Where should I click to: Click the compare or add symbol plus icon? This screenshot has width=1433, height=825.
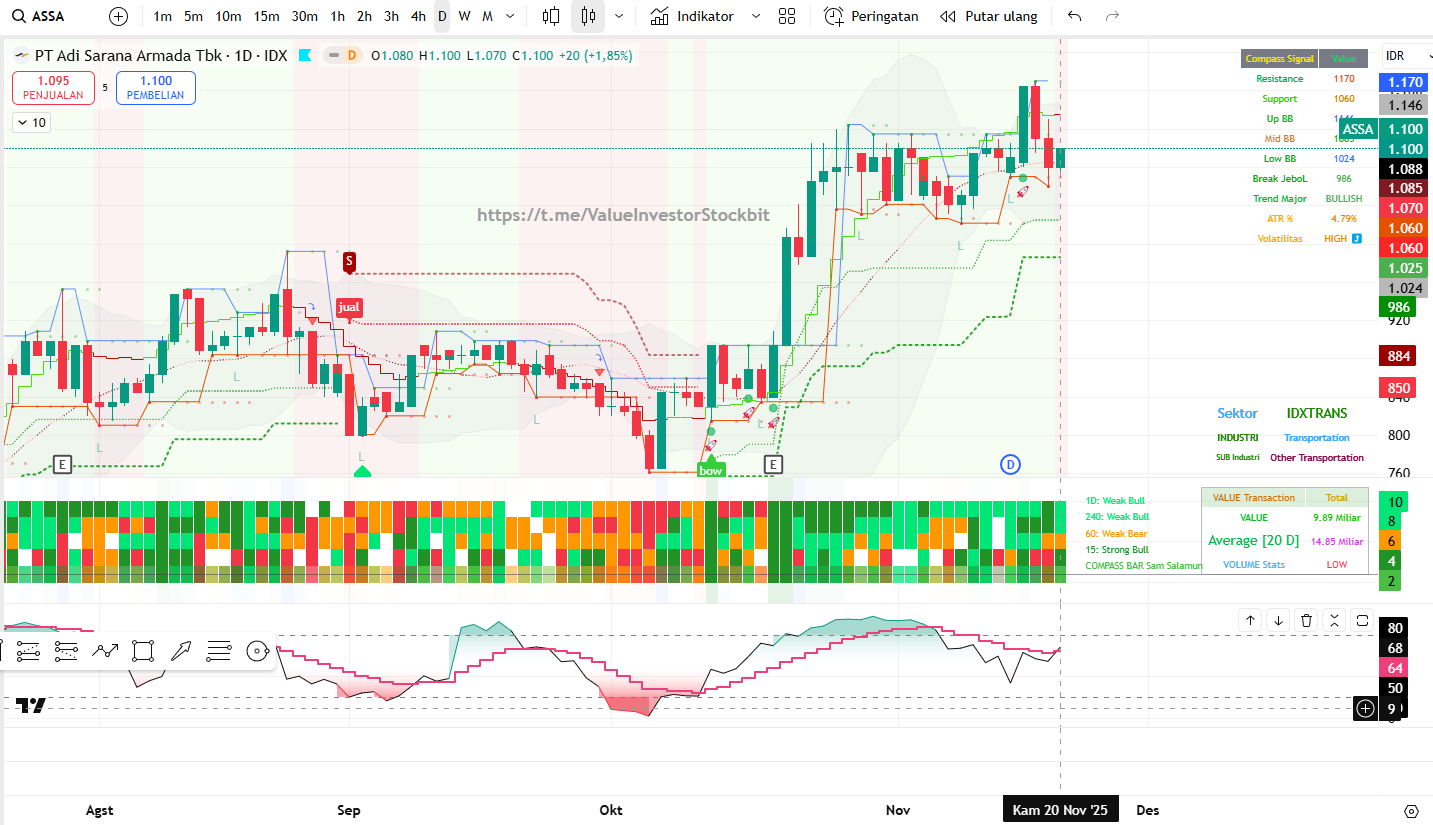pos(119,16)
